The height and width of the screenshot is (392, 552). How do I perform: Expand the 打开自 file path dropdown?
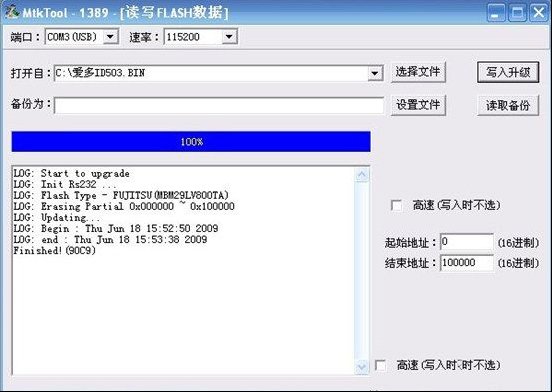pyautogui.click(x=375, y=73)
